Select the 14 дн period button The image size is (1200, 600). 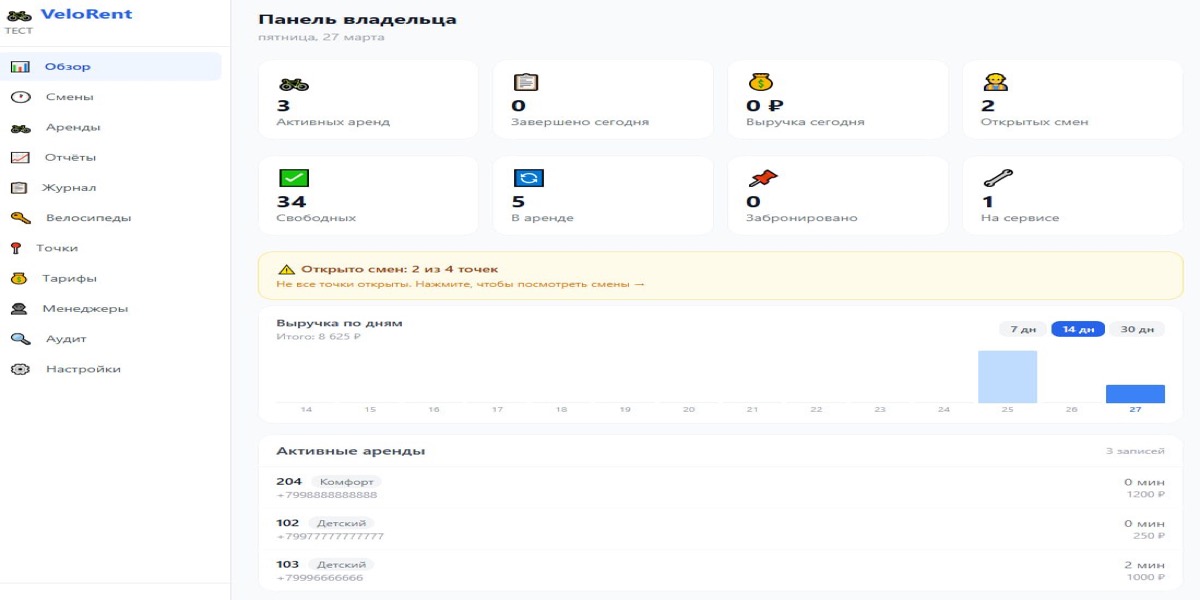1077,329
